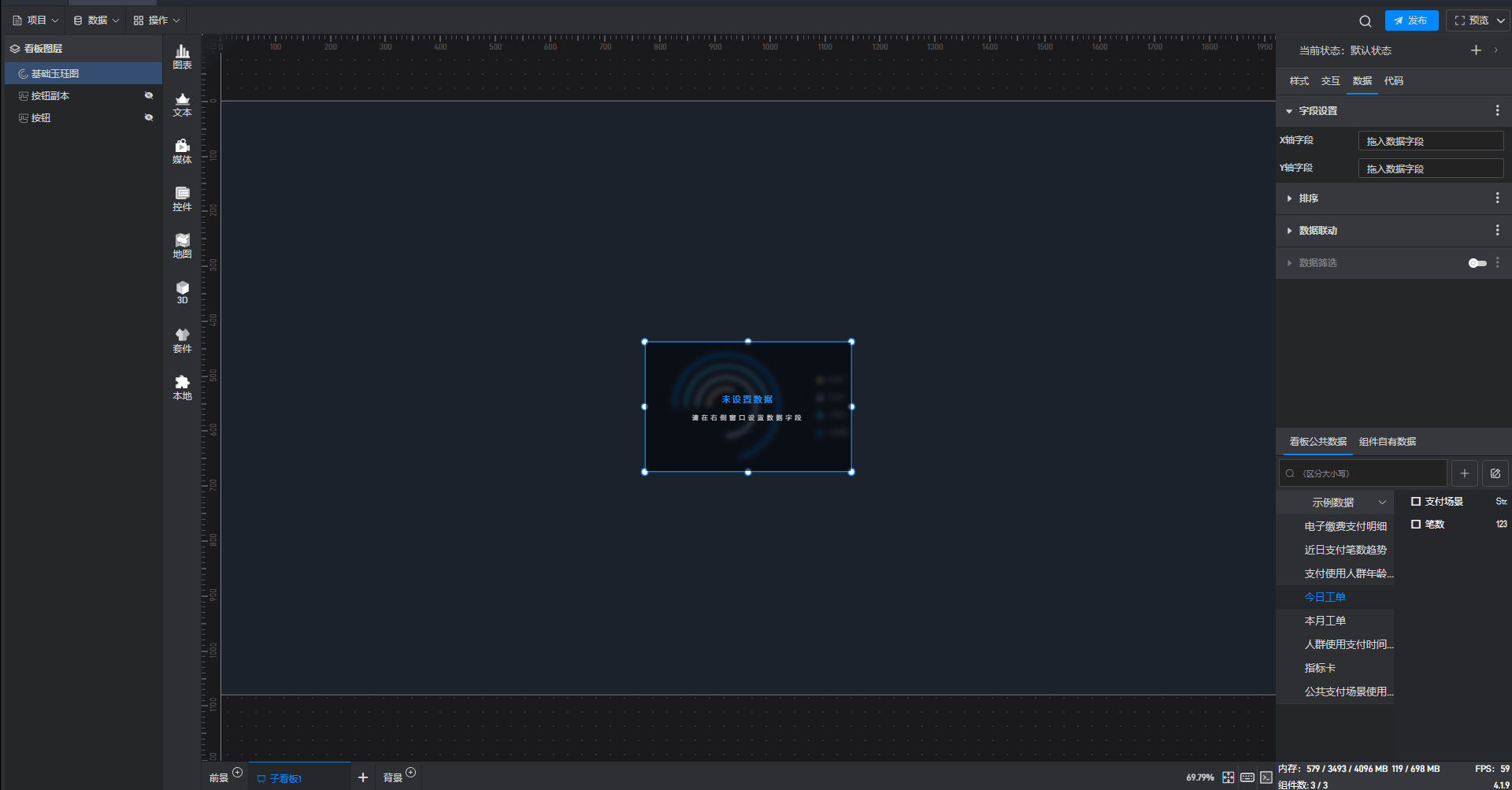Viewport: 1512px width, 790px height.
Task: Click the plus icon to add a sub-board
Action: pyautogui.click(x=362, y=777)
